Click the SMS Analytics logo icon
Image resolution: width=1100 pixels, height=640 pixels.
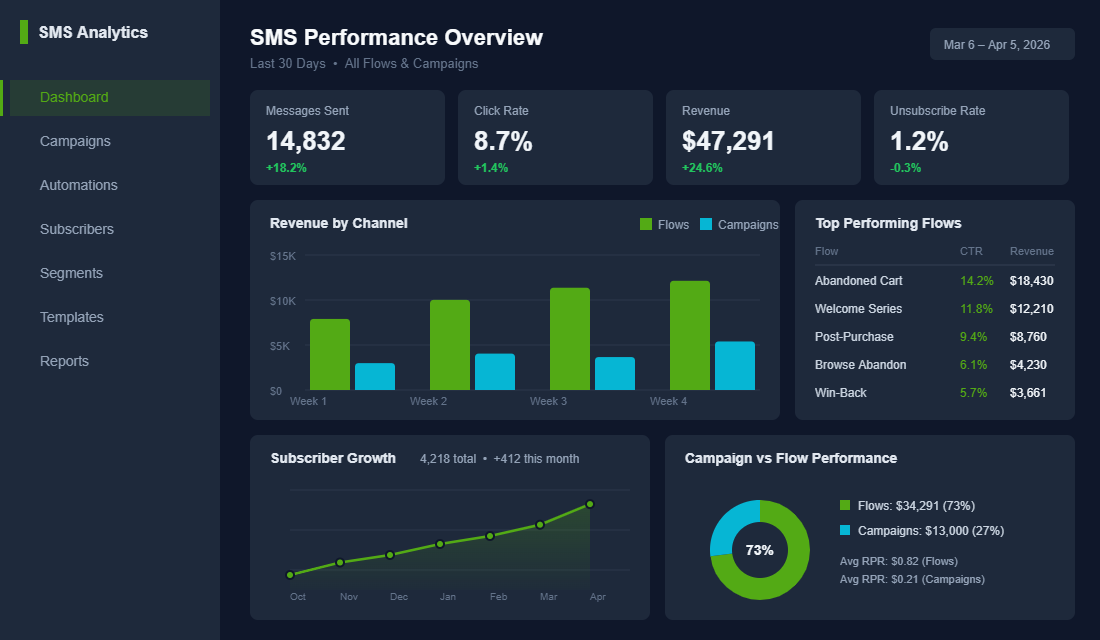point(22,32)
